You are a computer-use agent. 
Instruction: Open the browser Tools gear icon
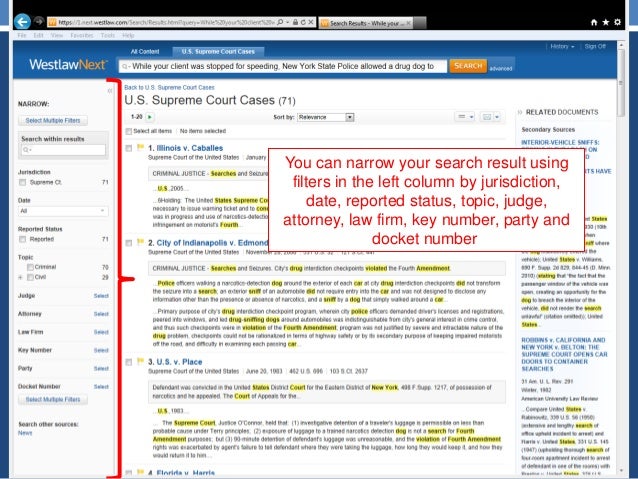pyautogui.click(x=617, y=22)
